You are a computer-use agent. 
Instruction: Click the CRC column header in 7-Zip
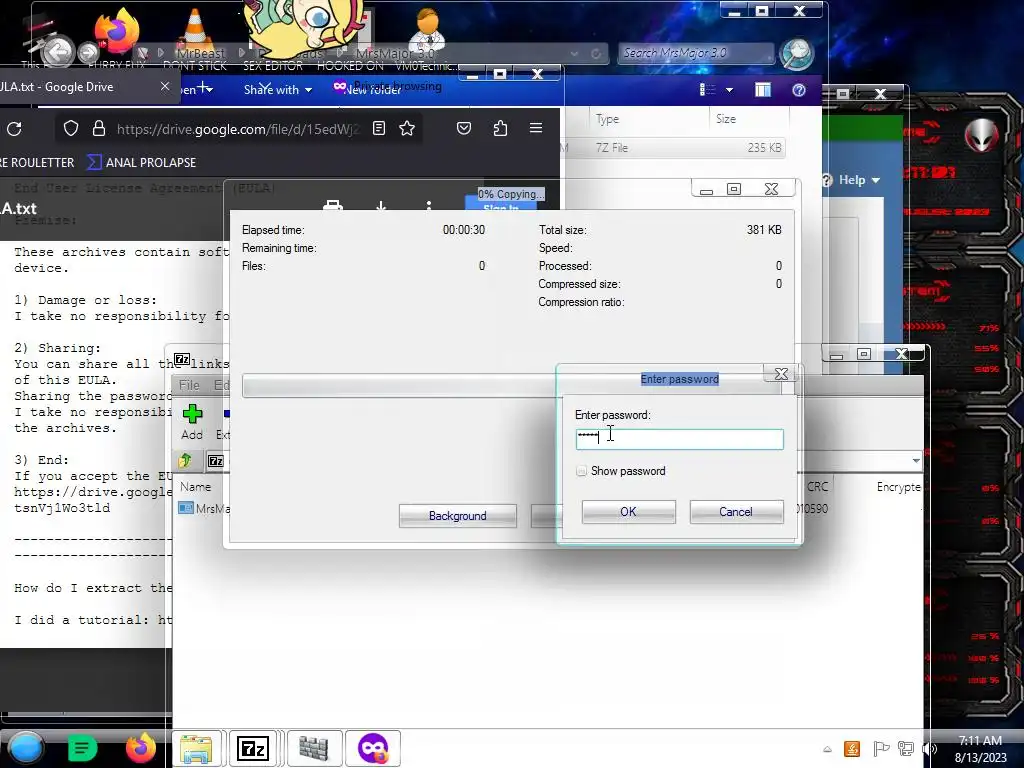(817, 487)
